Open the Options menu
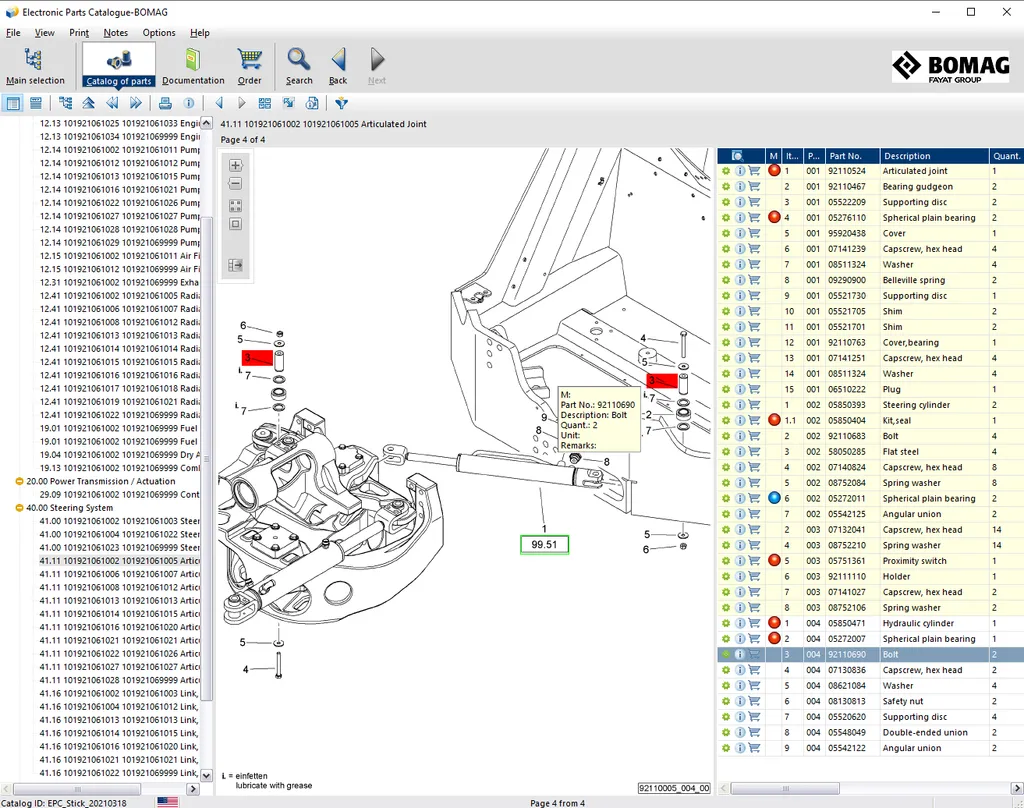The height and width of the screenshot is (808, 1024). 159,33
